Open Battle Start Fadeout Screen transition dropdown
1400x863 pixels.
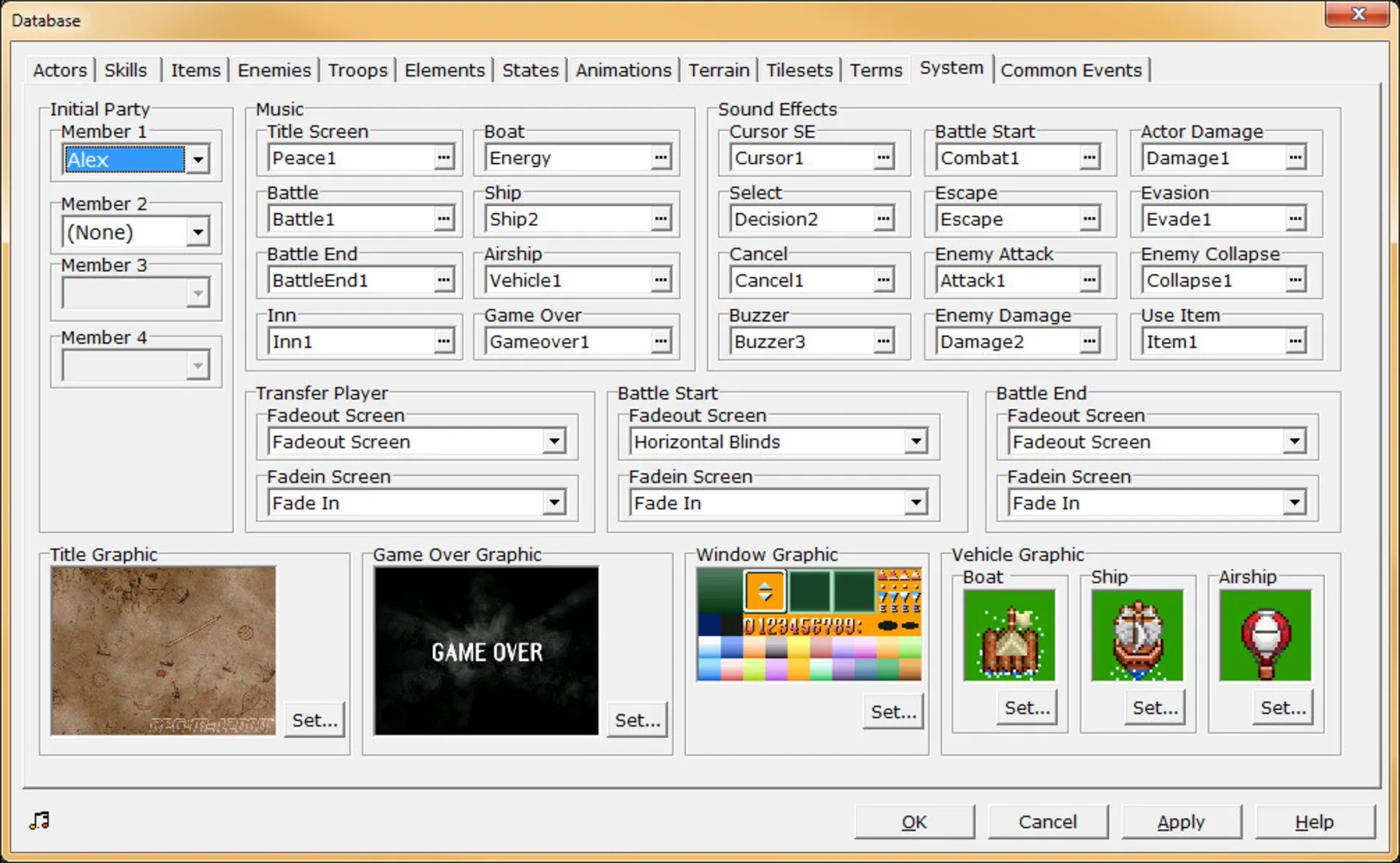point(916,441)
